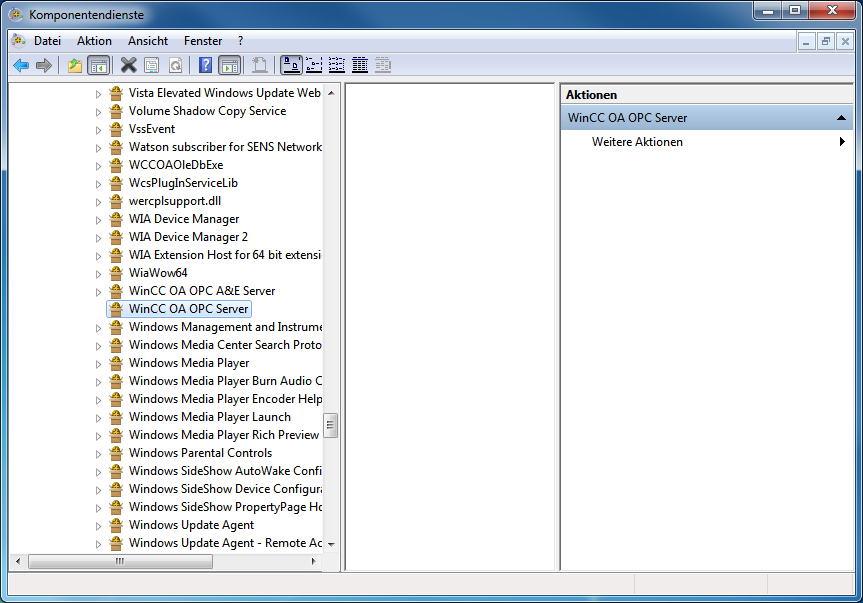This screenshot has width=863, height=603.
Task: Open the Ansicht menu
Action: (x=148, y=41)
